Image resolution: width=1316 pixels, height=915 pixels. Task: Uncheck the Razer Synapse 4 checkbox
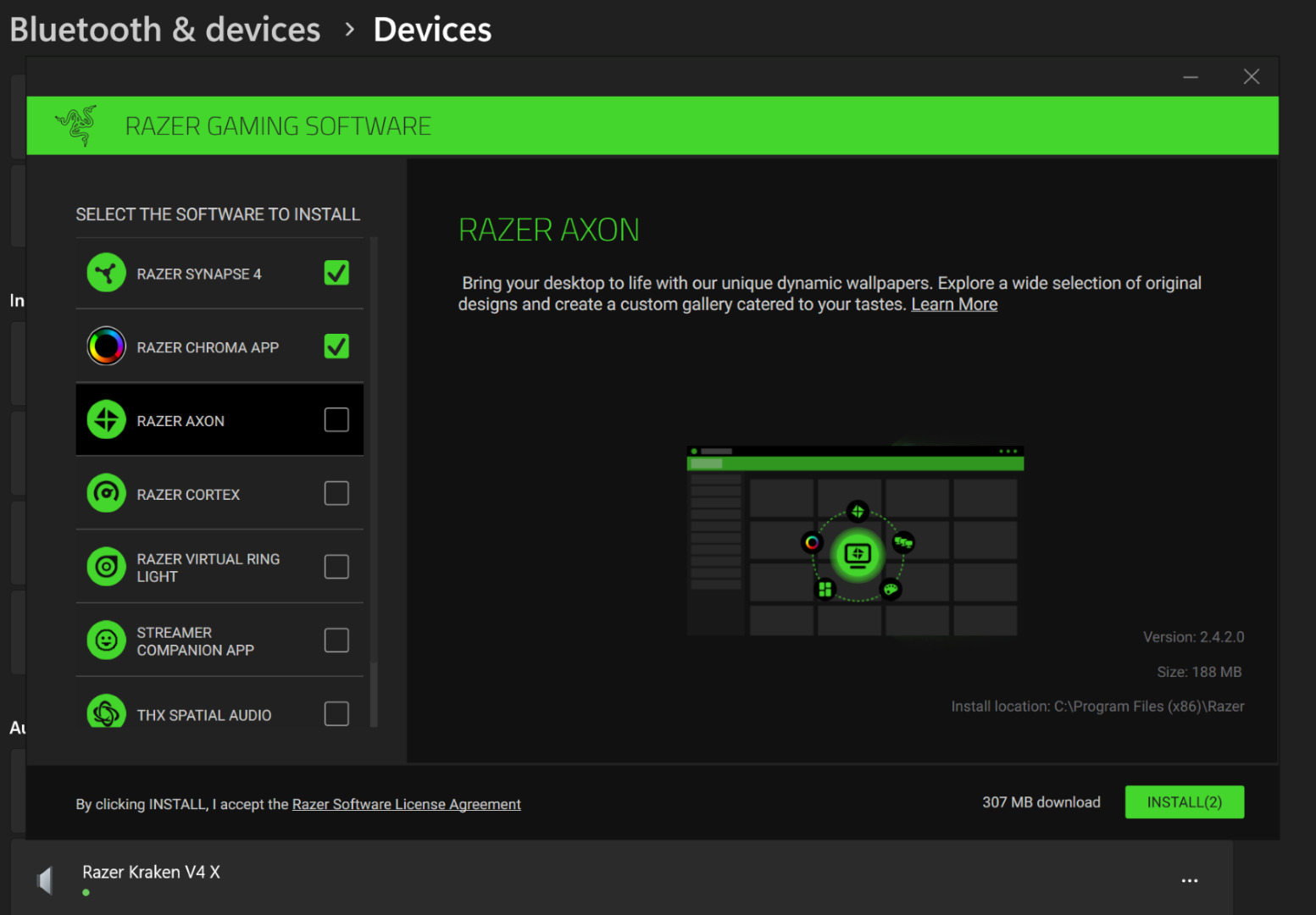336,273
